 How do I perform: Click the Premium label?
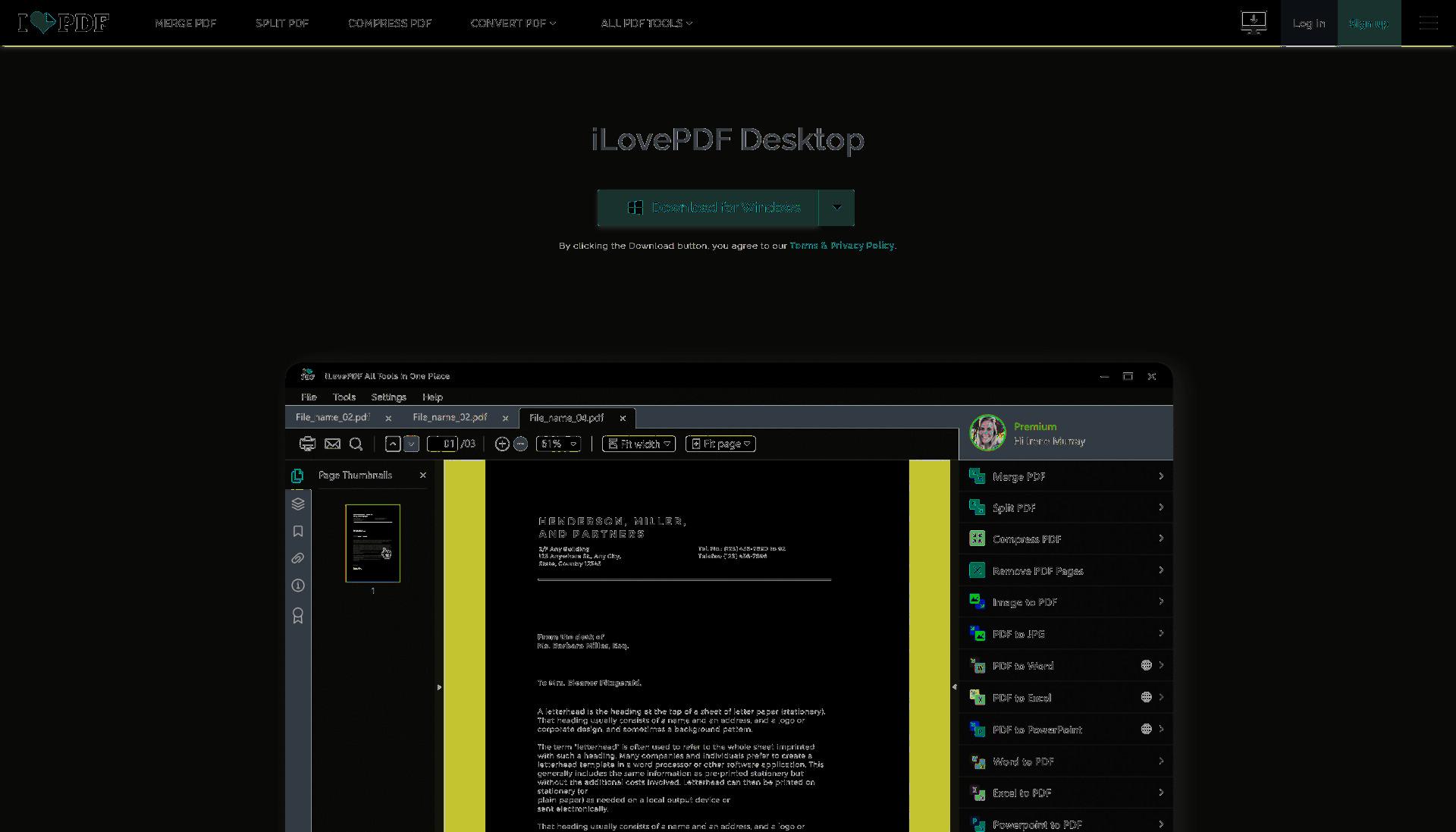(x=1034, y=426)
